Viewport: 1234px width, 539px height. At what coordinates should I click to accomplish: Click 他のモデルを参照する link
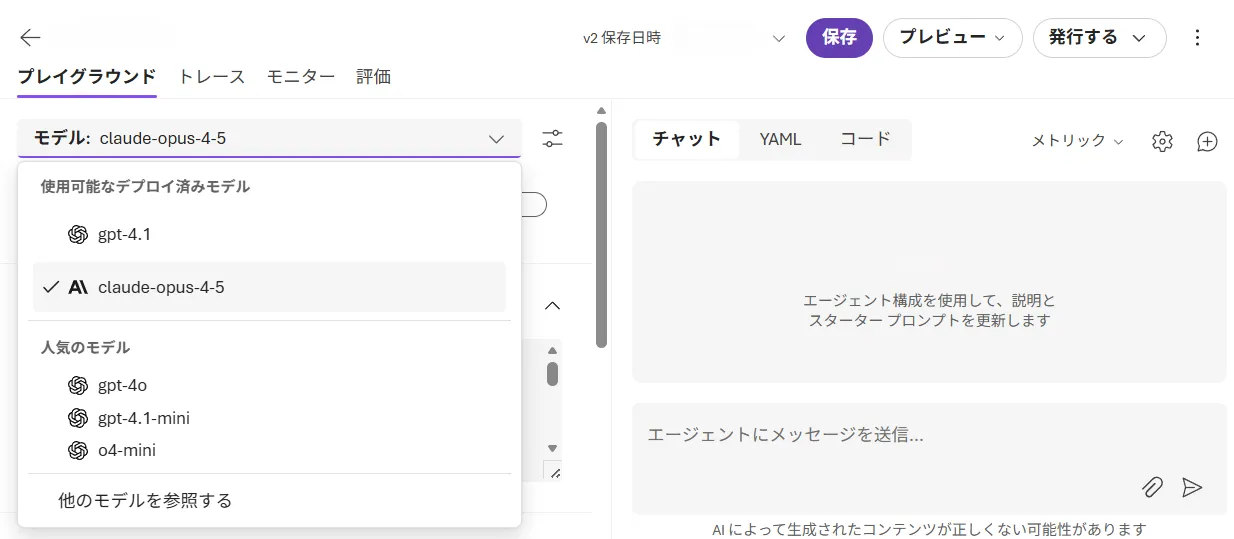(x=145, y=500)
